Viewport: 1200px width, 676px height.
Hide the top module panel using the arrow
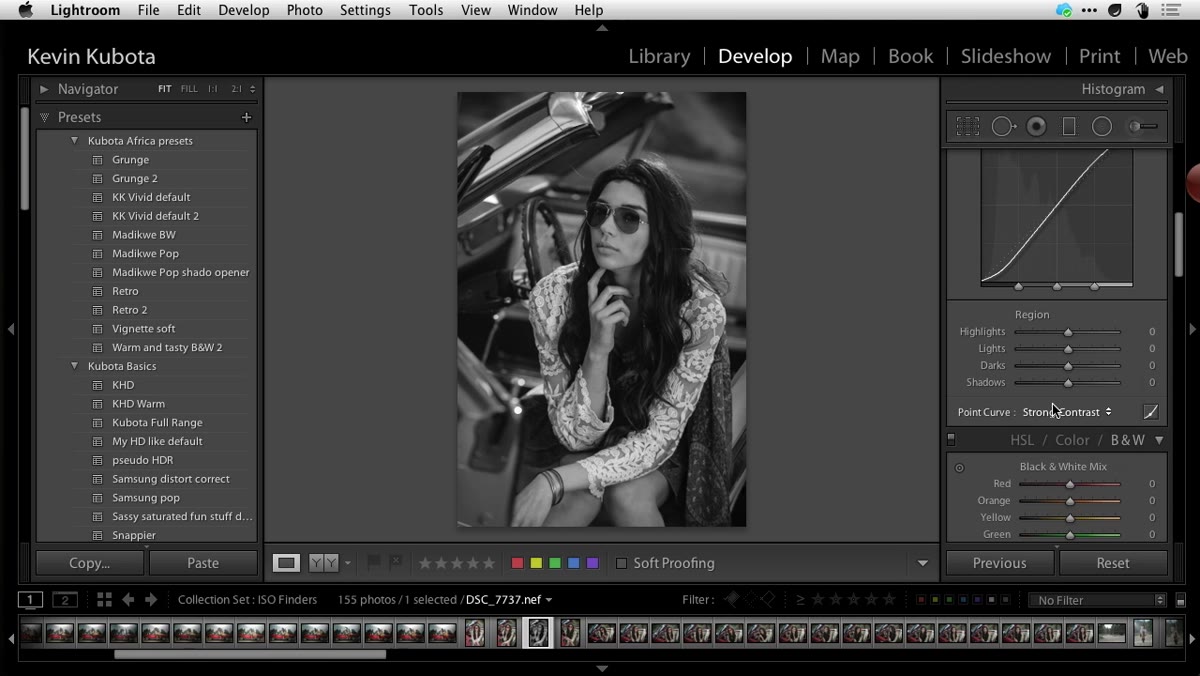(602, 28)
